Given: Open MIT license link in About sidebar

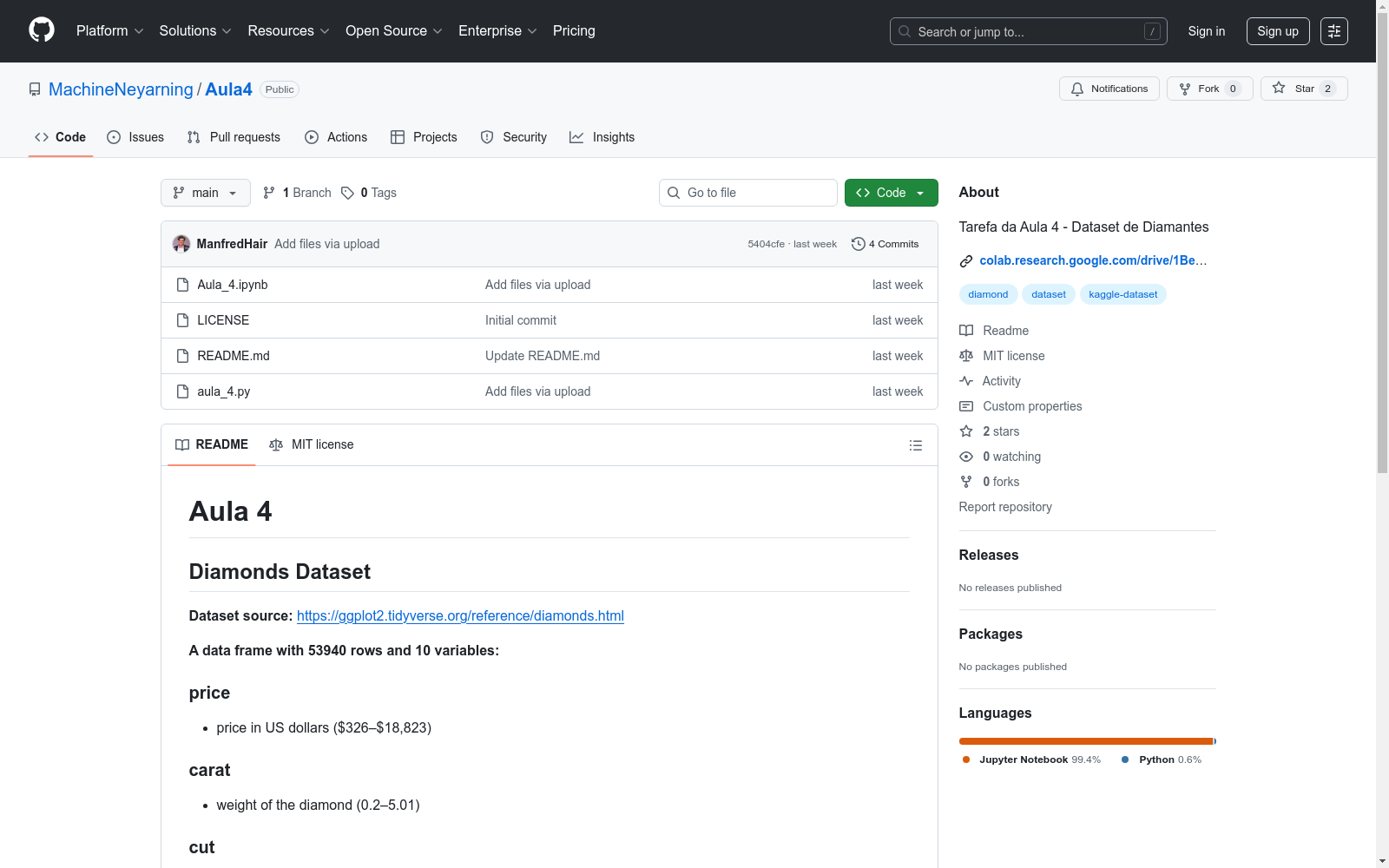Looking at the screenshot, I should tap(1002, 356).
